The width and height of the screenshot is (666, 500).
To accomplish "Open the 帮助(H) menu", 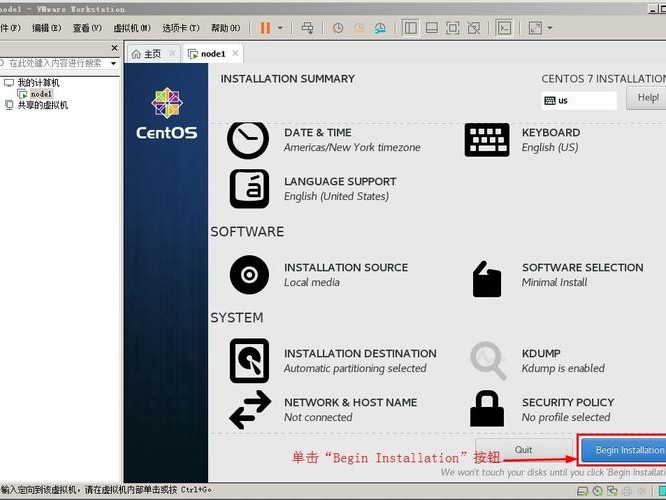I will pos(226,28).
